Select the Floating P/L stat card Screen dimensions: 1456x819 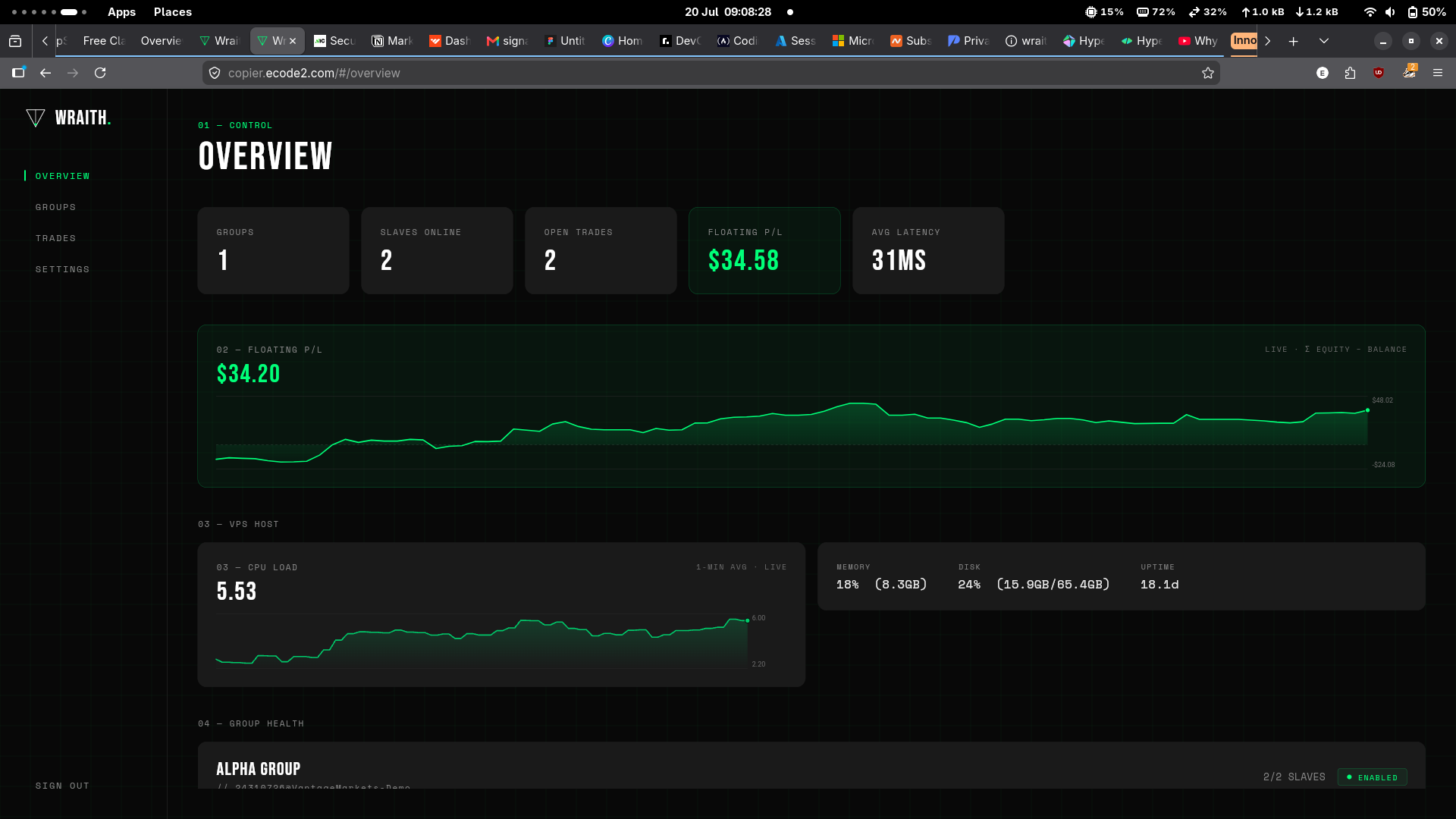[764, 250]
